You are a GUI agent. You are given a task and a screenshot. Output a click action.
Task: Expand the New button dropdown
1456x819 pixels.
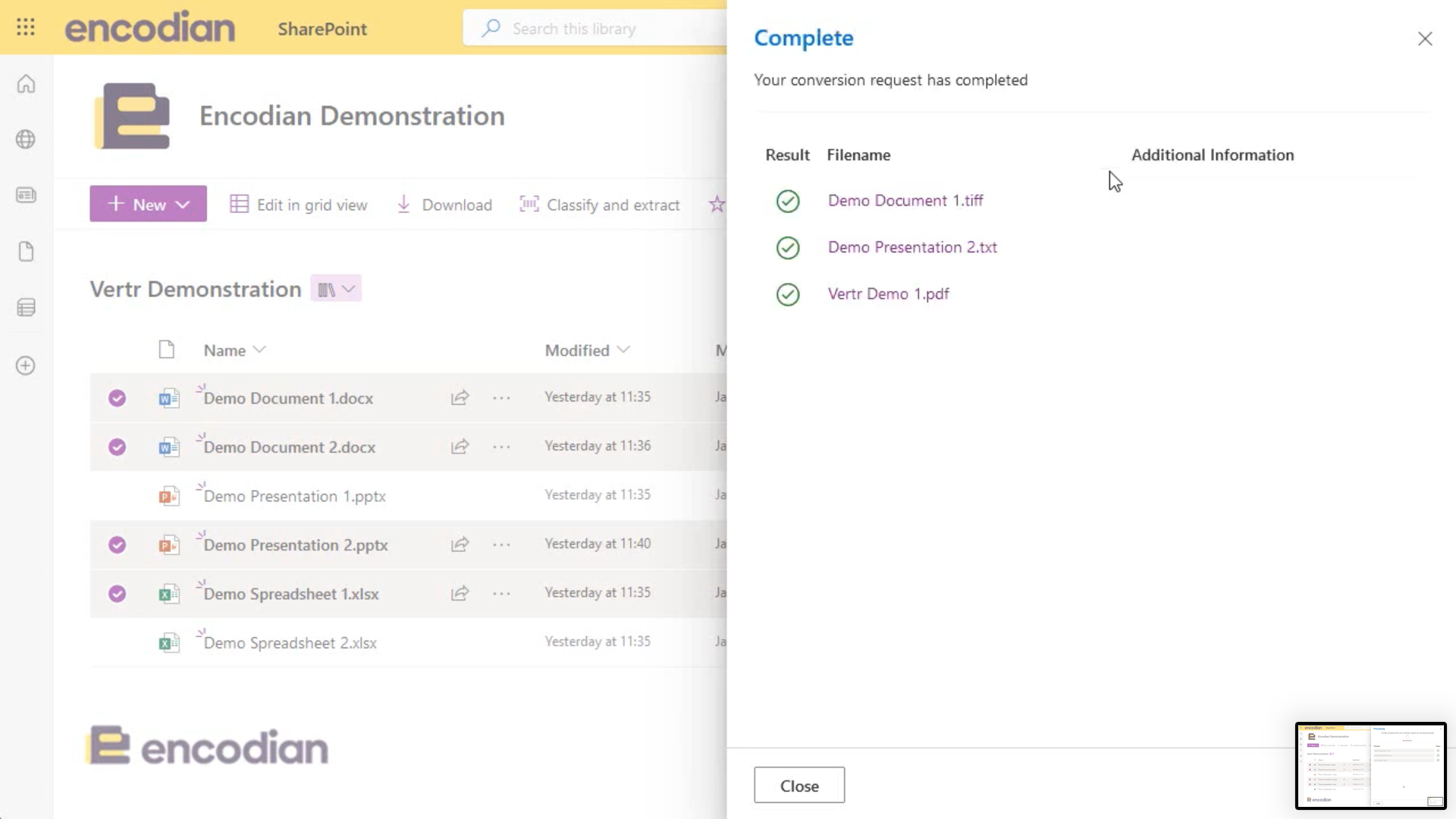coord(182,204)
